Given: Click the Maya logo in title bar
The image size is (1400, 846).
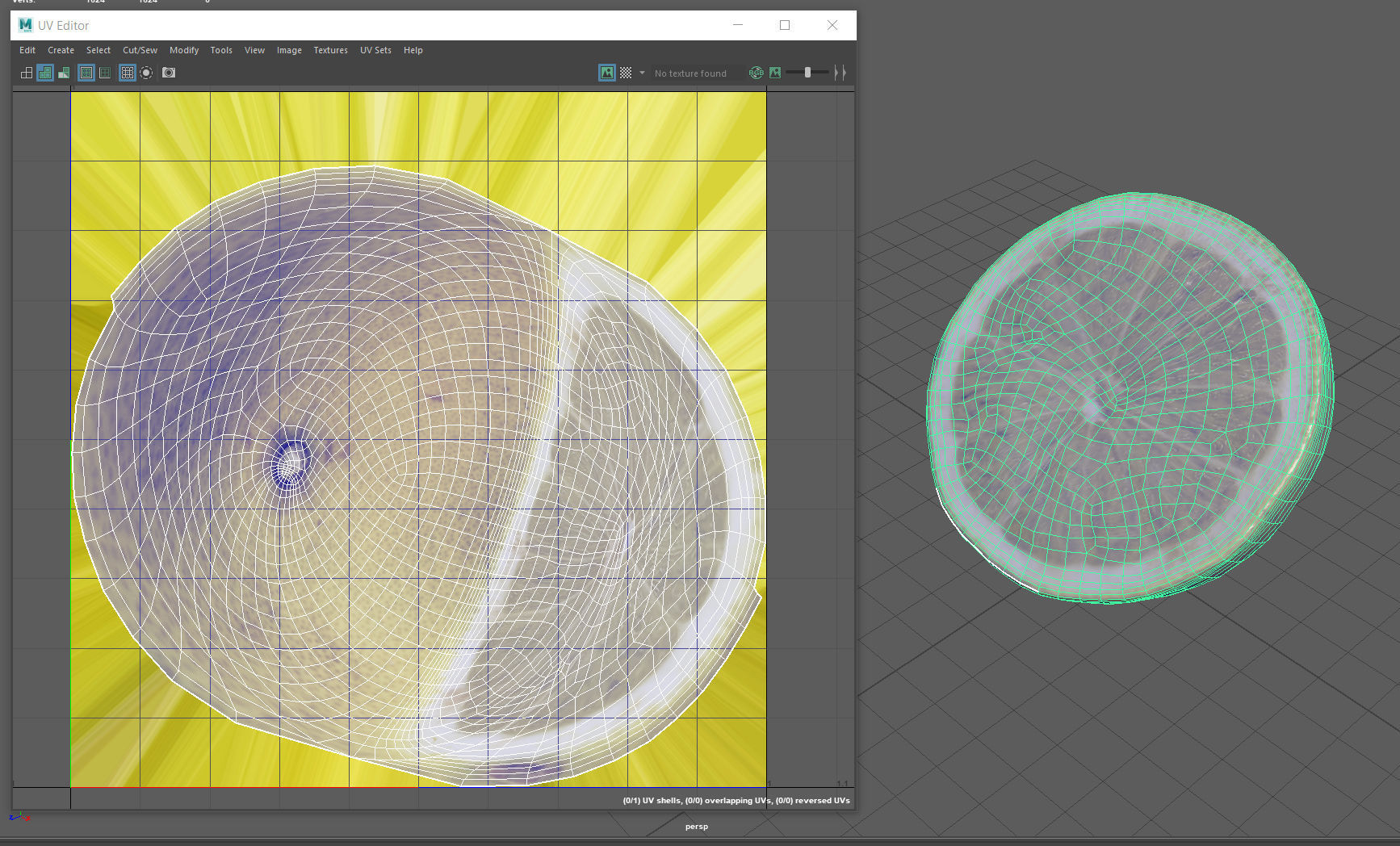Looking at the screenshot, I should [25, 25].
